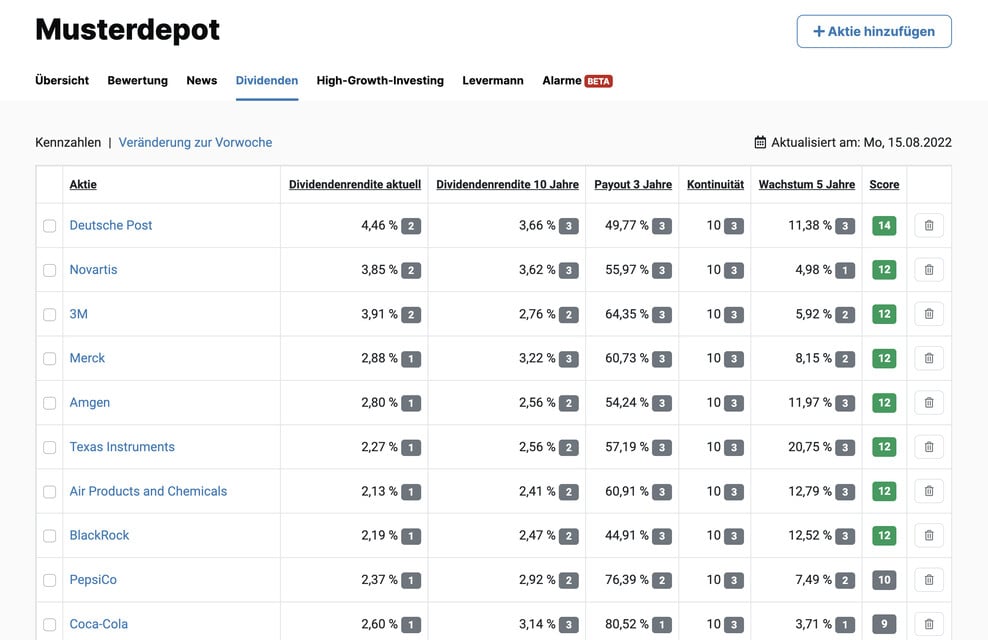
Task: Select the Dividenden tab
Action: click(267, 81)
